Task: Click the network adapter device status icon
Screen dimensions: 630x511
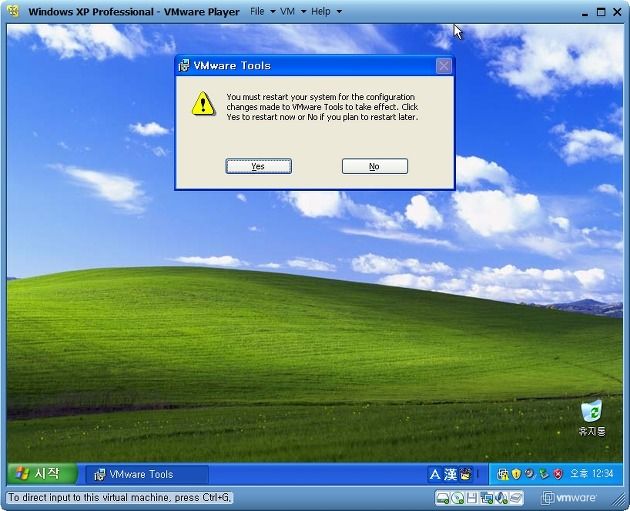Action: pyautogui.click(x=487, y=498)
